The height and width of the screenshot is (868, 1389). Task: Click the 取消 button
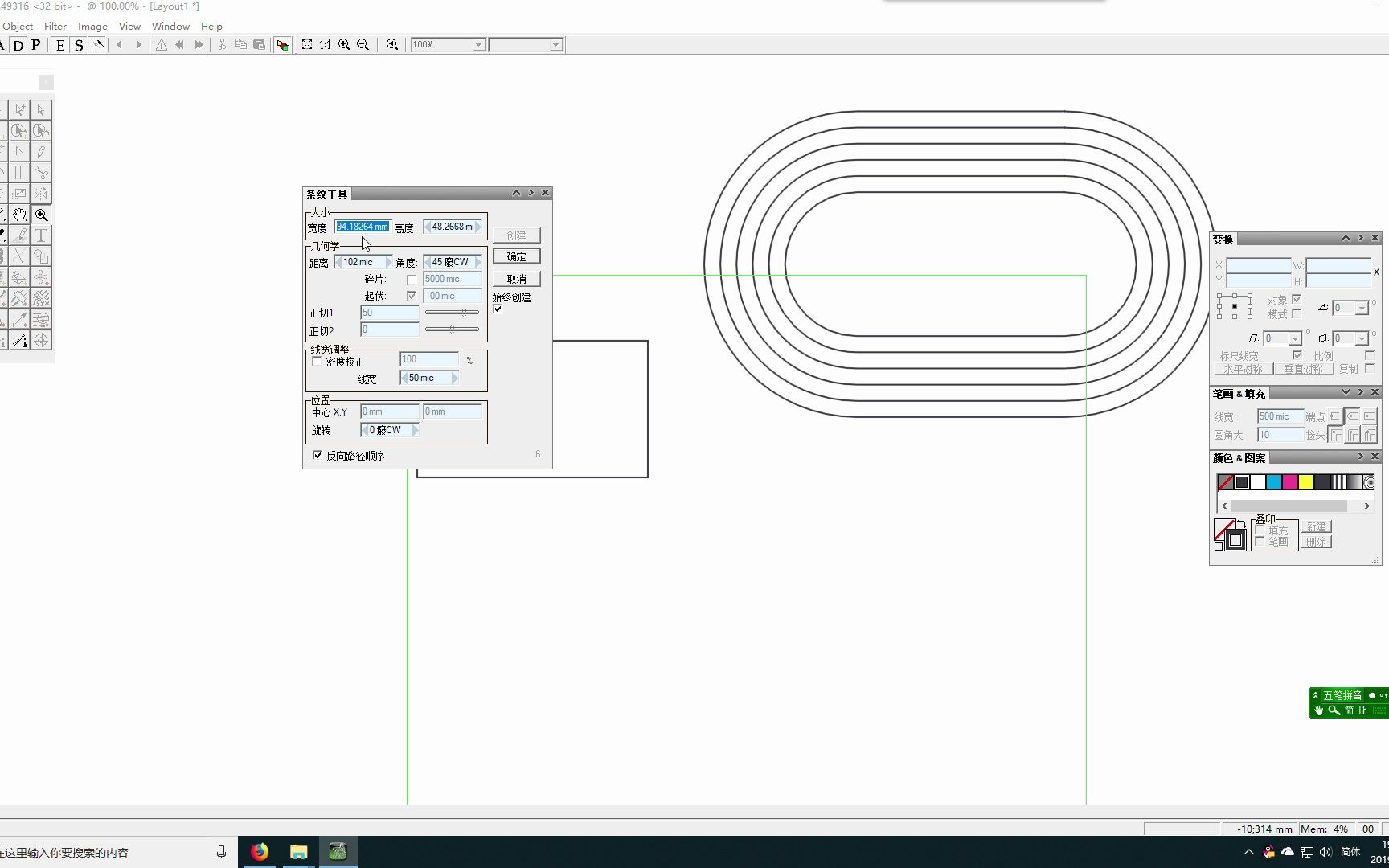coord(517,280)
